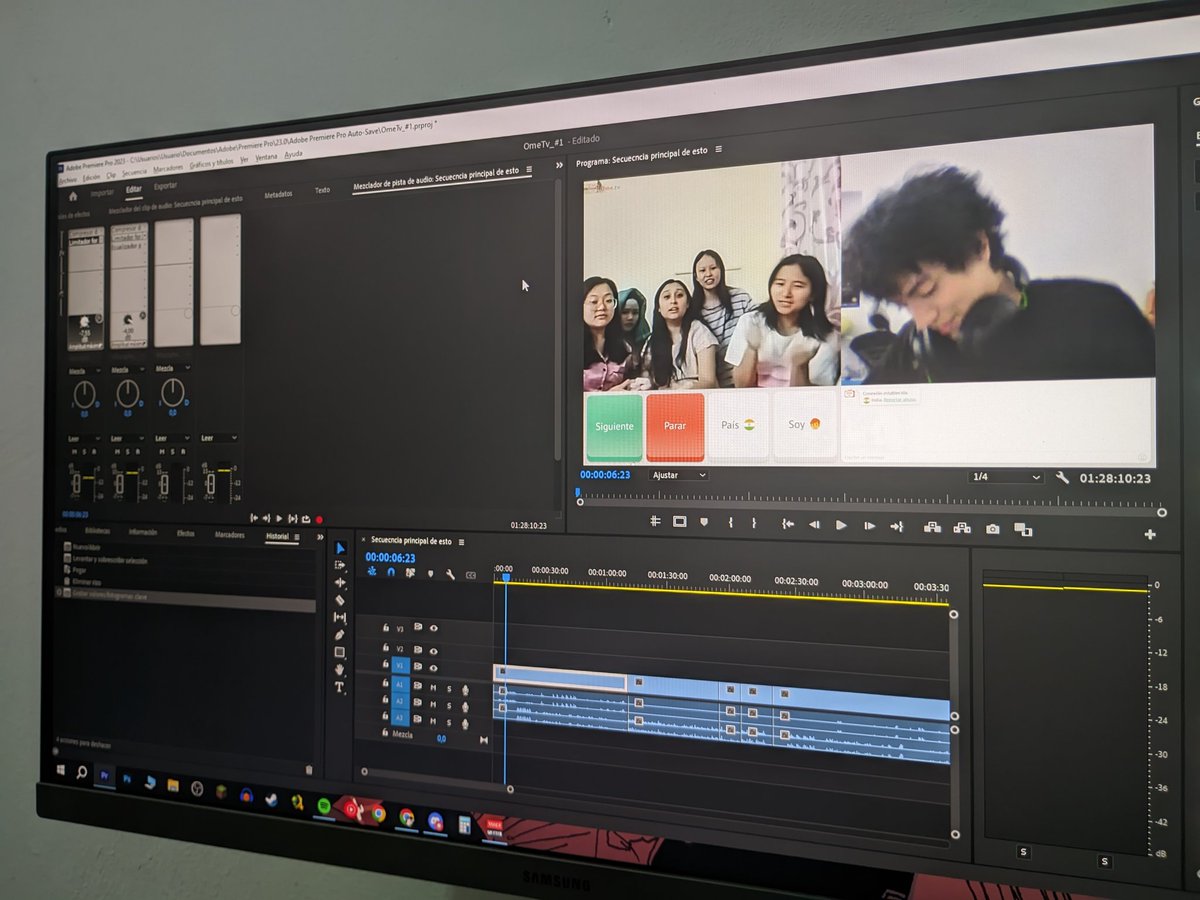The width and height of the screenshot is (1200, 900).
Task: Click Mark Out bracket in Program monitor
Action: click(754, 523)
